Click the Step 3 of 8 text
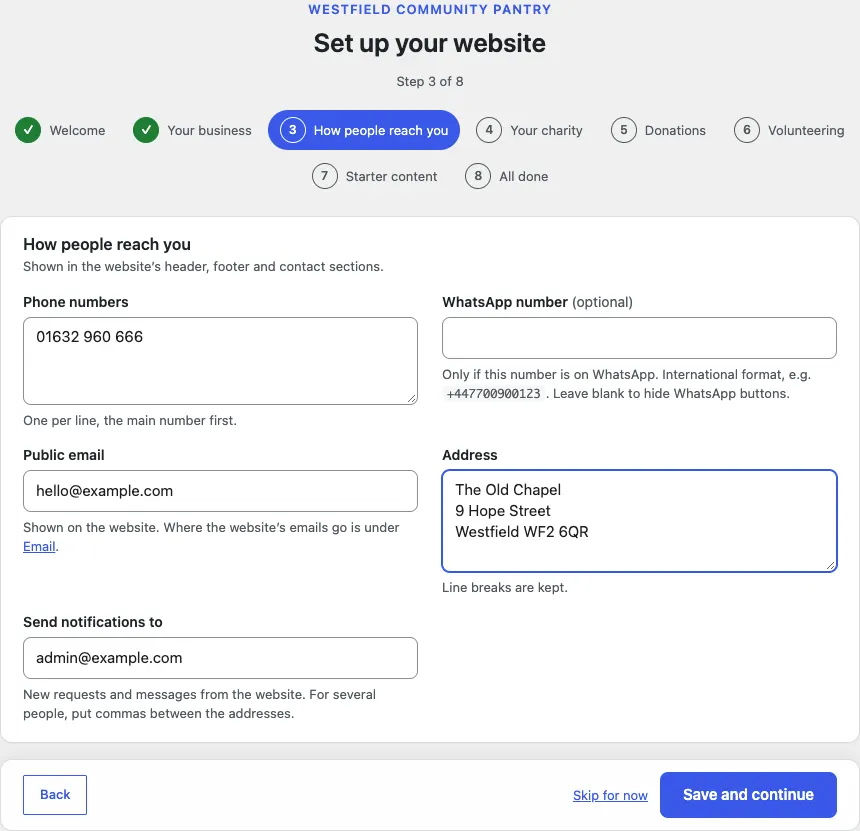860x831 pixels. click(x=429, y=81)
